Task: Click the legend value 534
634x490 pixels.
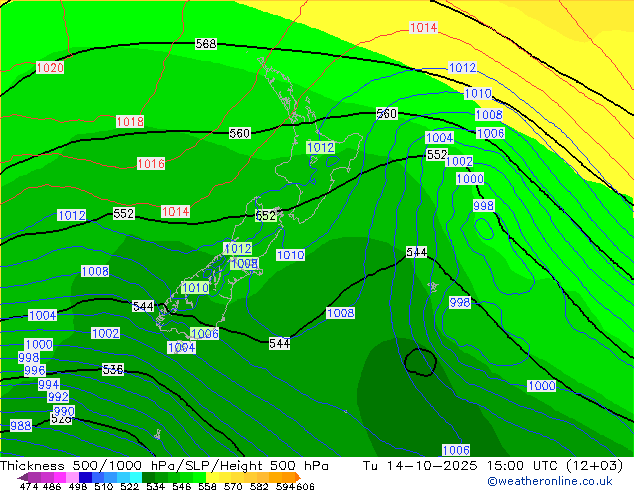Action: pos(154,486)
